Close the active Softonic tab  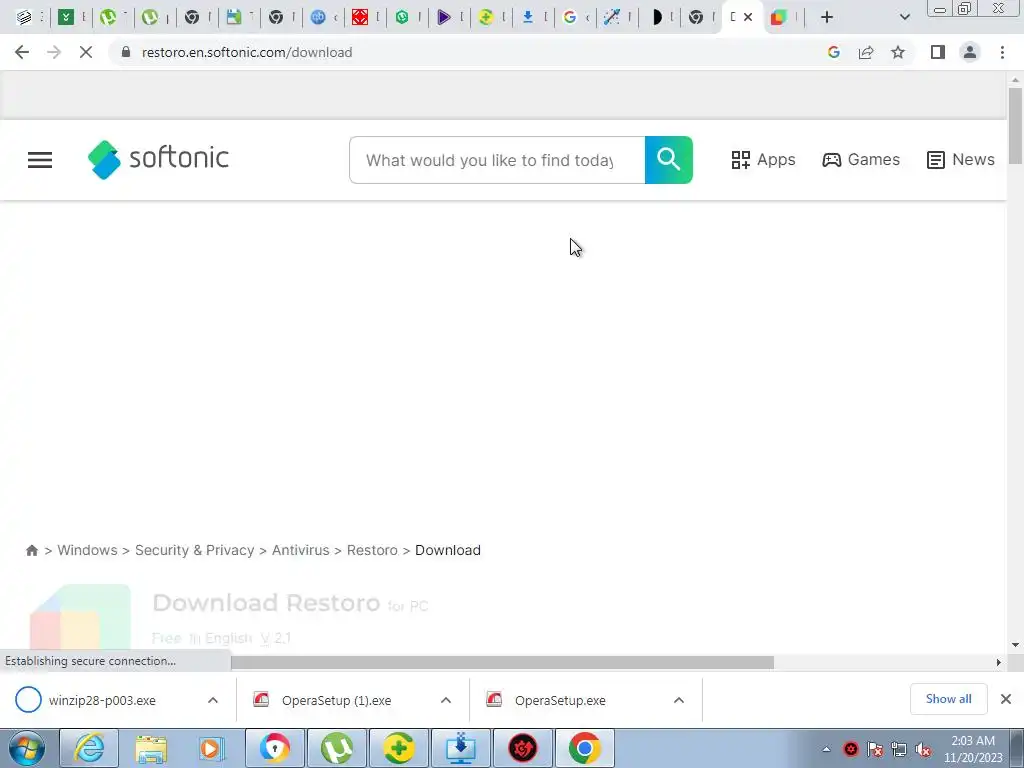[748, 17]
